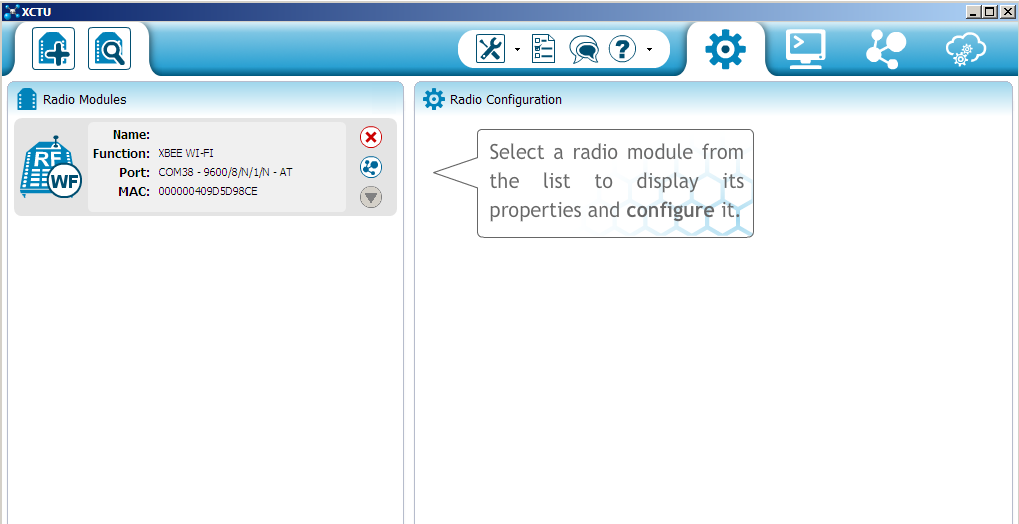1019x524 pixels.
Task: Switch to Consoles working mode tab
Action: tap(806, 49)
